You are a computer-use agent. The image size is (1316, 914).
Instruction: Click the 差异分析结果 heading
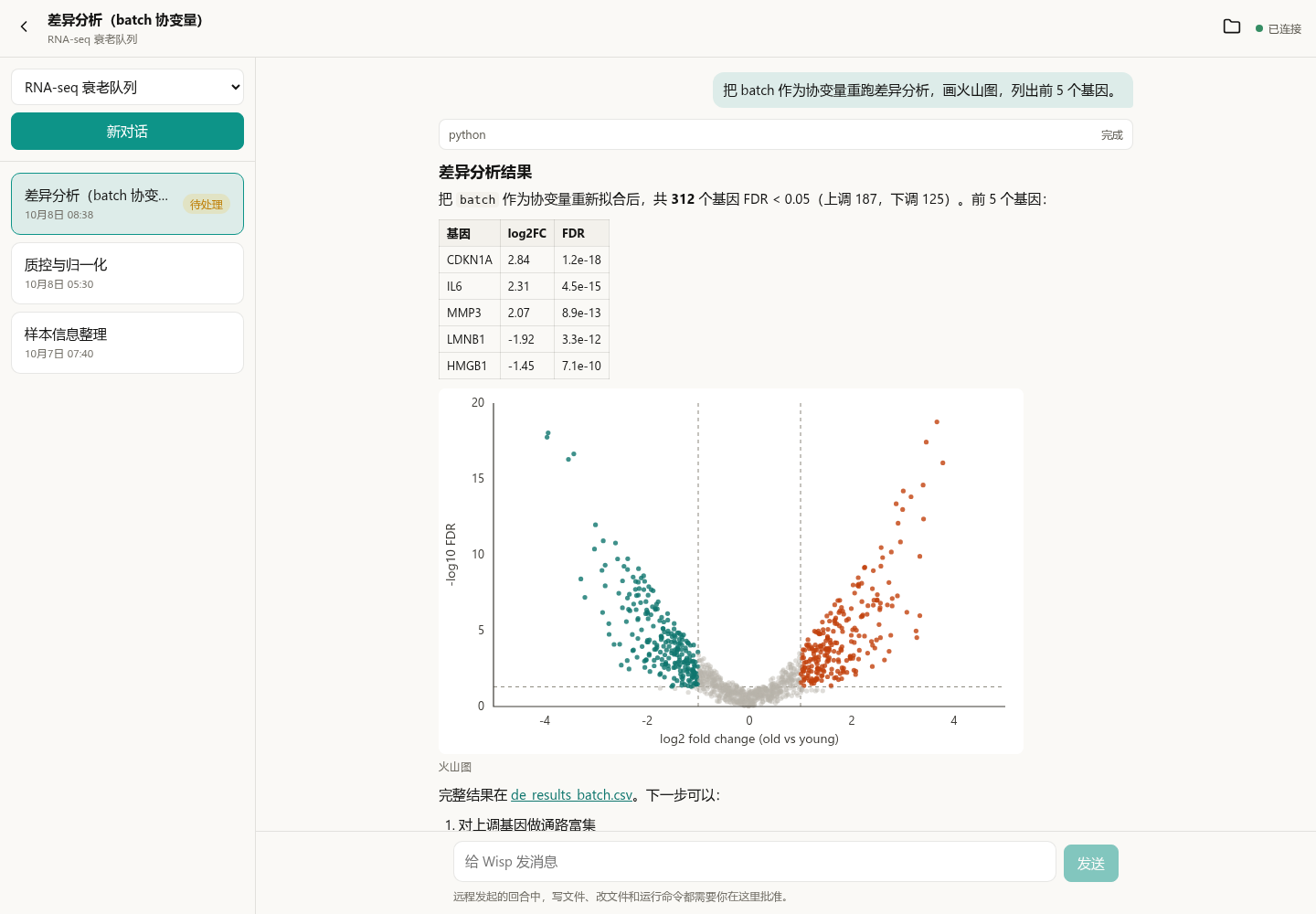coord(485,172)
